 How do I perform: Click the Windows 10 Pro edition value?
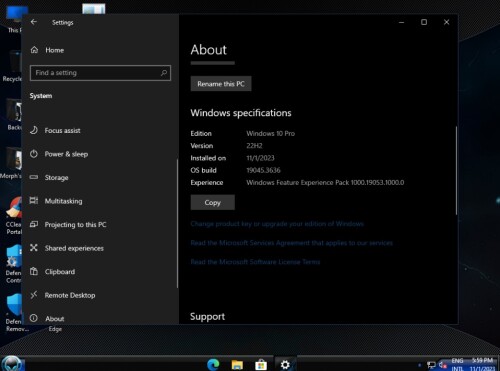point(270,133)
